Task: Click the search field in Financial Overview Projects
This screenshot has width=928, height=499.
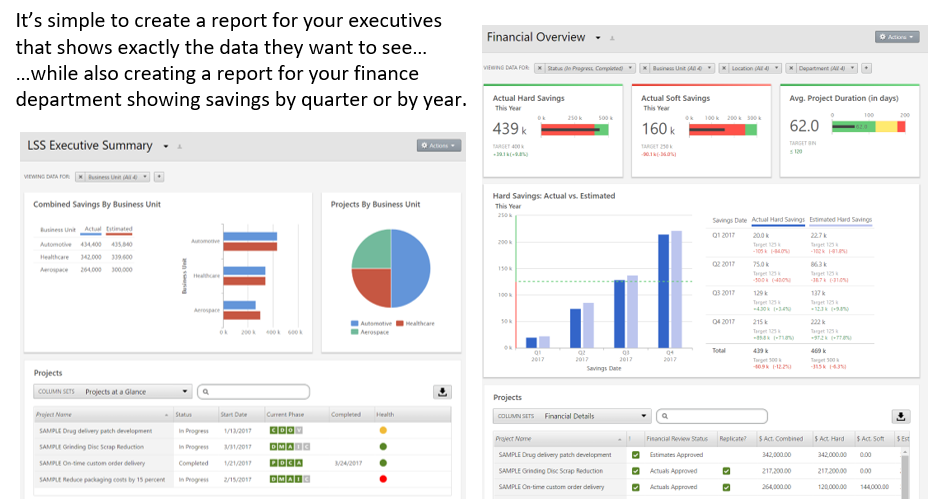Action: click(x=717, y=416)
